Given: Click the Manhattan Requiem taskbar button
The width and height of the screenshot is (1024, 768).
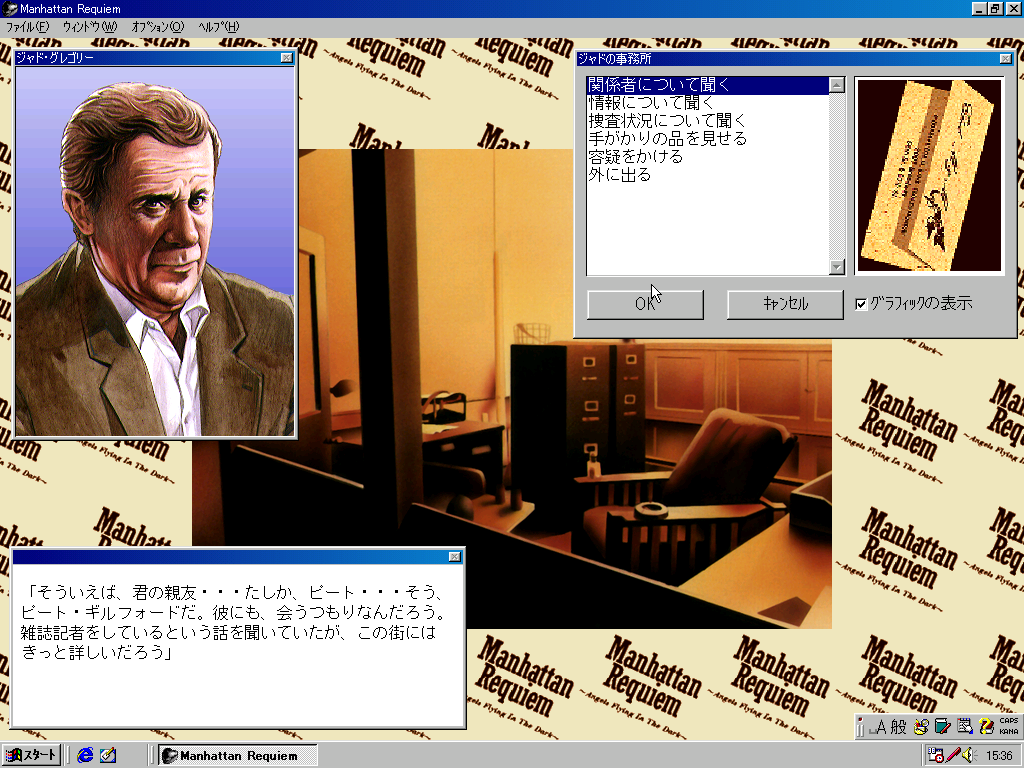Looking at the screenshot, I should [x=238, y=755].
